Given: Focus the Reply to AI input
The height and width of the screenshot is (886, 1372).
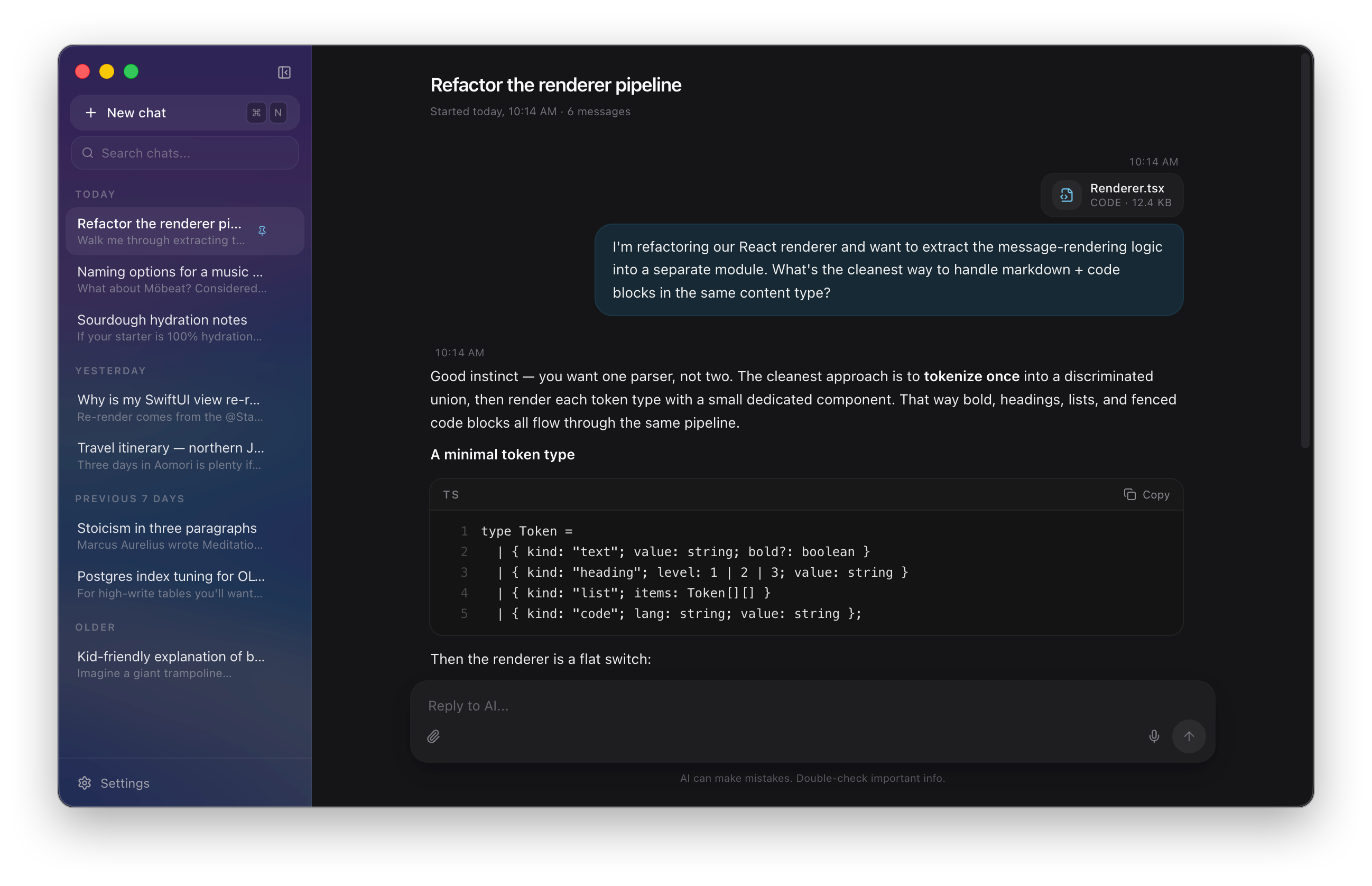Looking at the screenshot, I should [x=812, y=706].
